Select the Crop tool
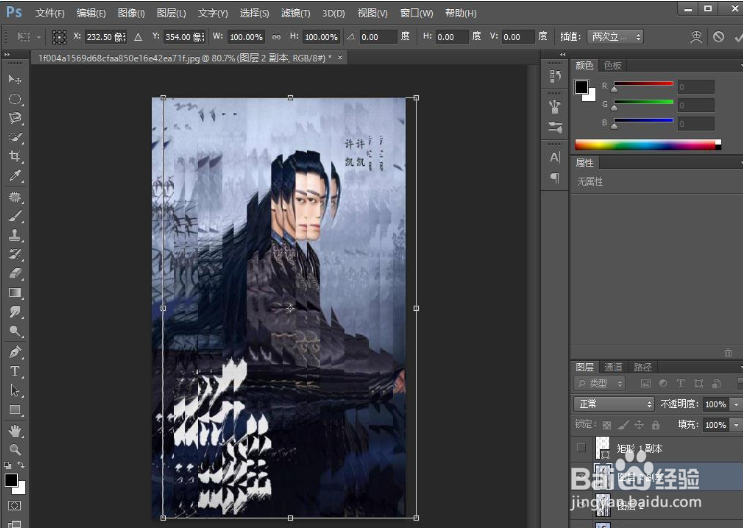The width and height of the screenshot is (743, 528). pos(15,156)
